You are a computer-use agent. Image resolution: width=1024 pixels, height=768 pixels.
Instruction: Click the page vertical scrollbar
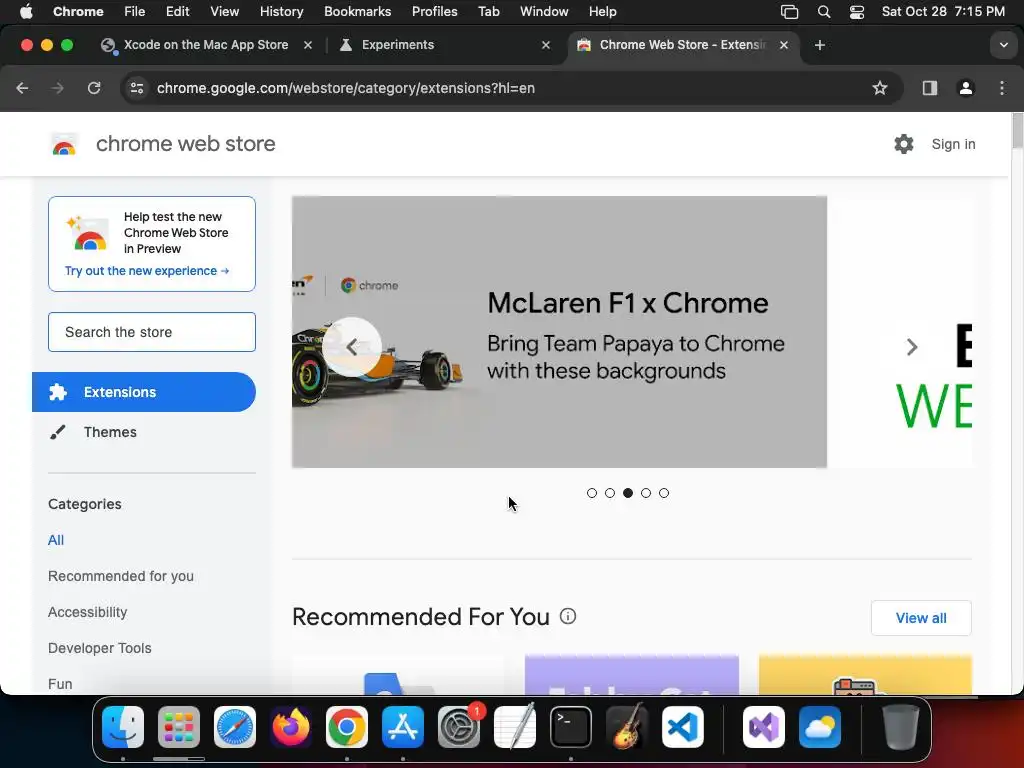pos(1017,131)
